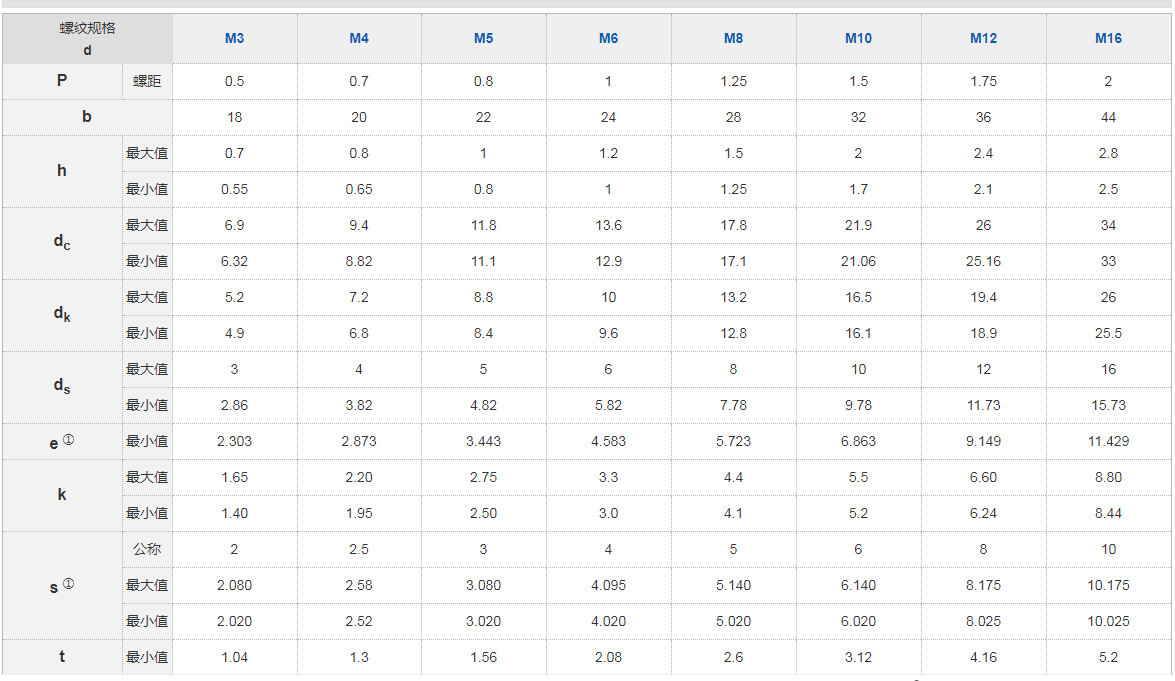The height and width of the screenshot is (681, 1175).
Task: Open the M4 thread size link
Action: click(359, 38)
